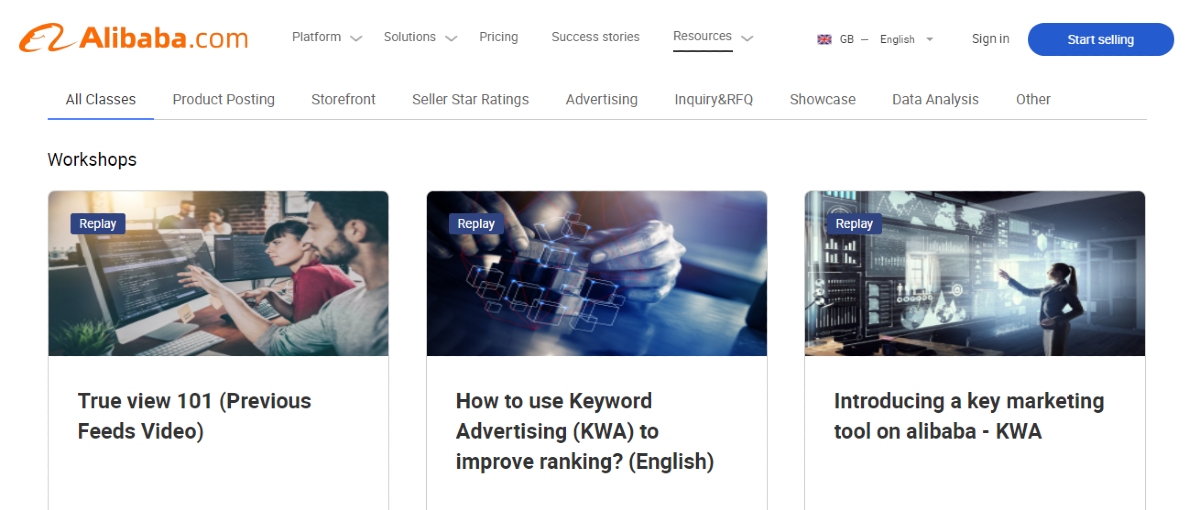This screenshot has width=1200, height=510.
Task: Expand the Platform menu chevron
Action: [356, 39]
